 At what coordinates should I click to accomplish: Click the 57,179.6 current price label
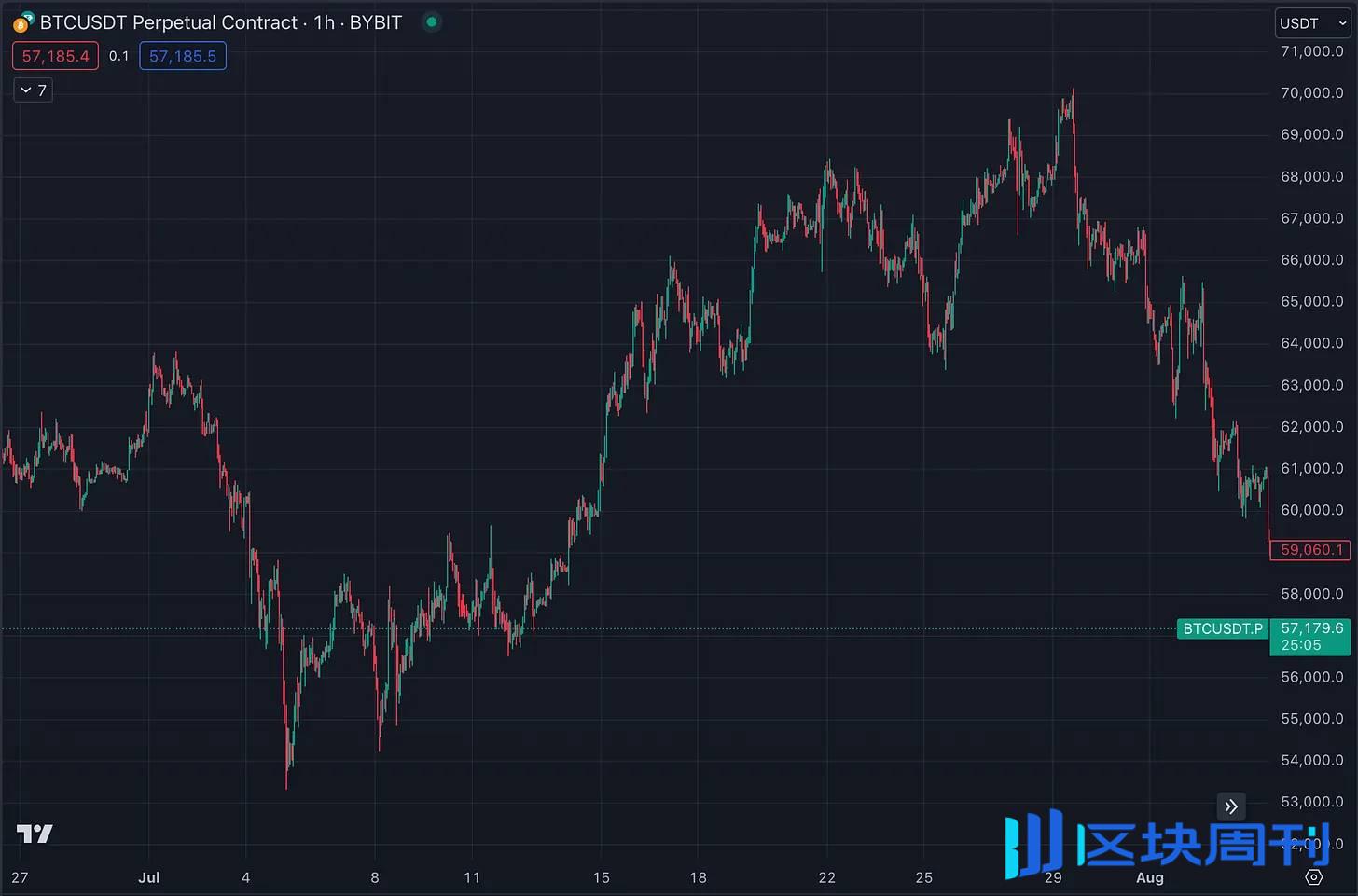pyautogui.click(x=1311, y=628)
